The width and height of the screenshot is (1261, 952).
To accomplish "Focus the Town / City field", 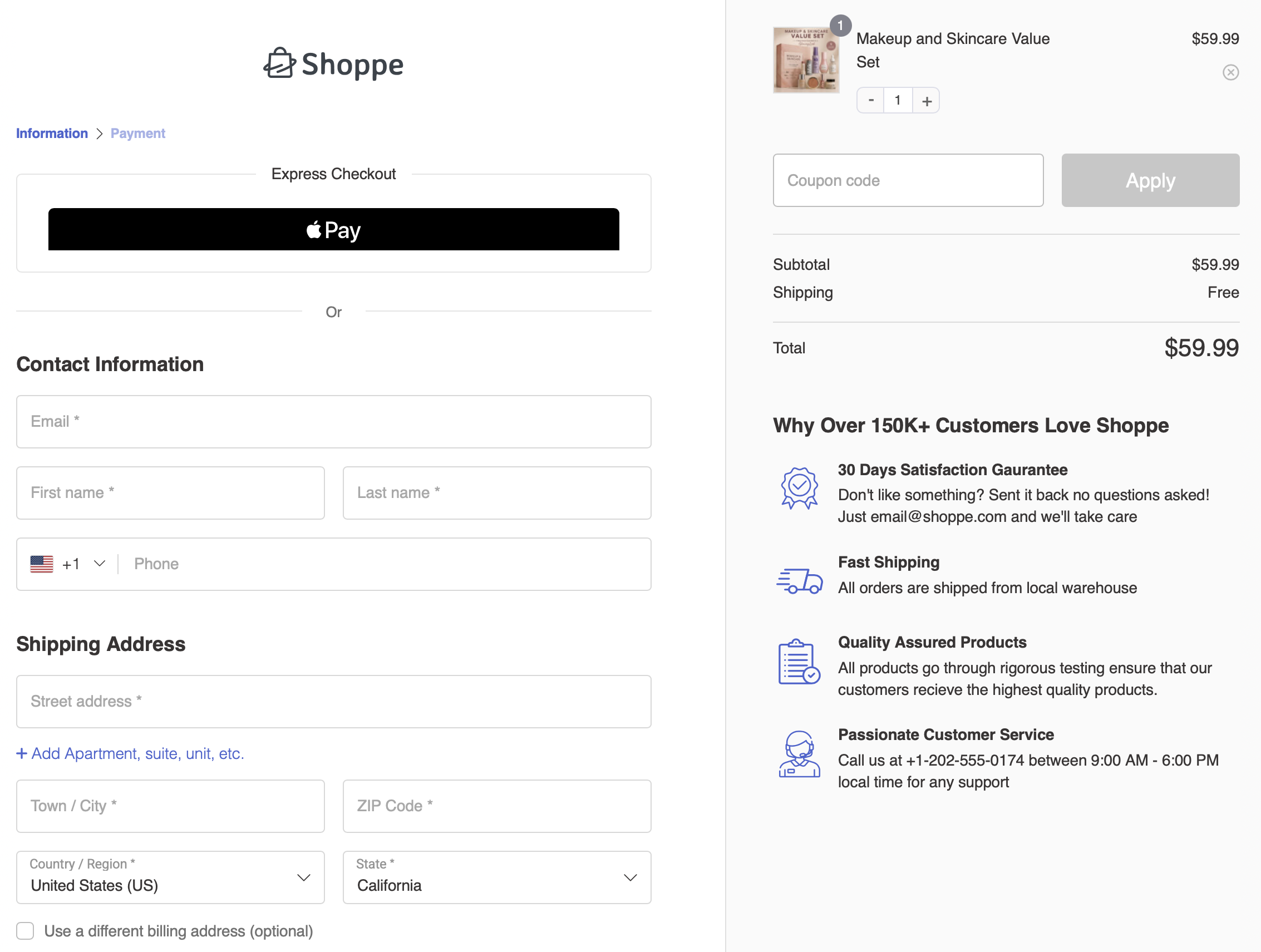I will tap(170, 806).
